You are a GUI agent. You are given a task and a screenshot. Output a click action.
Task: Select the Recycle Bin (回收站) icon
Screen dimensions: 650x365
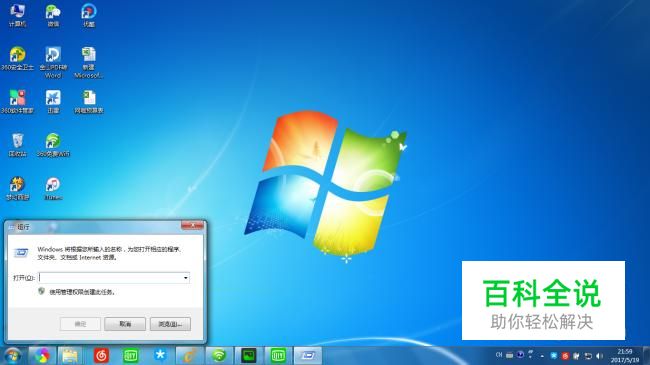(17, 145)
